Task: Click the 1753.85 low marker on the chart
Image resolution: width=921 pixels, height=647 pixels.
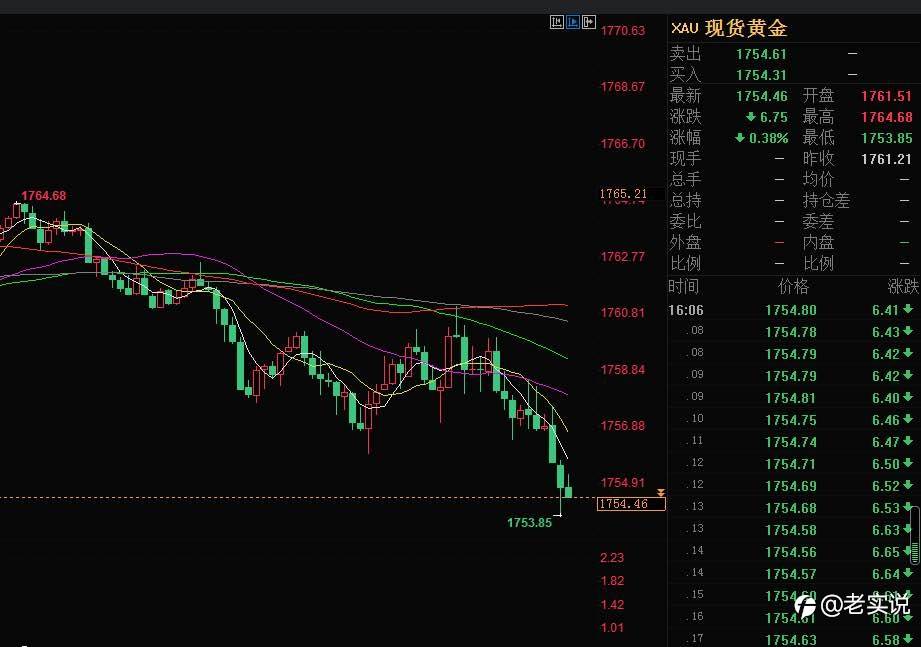Action: (529, 523)
